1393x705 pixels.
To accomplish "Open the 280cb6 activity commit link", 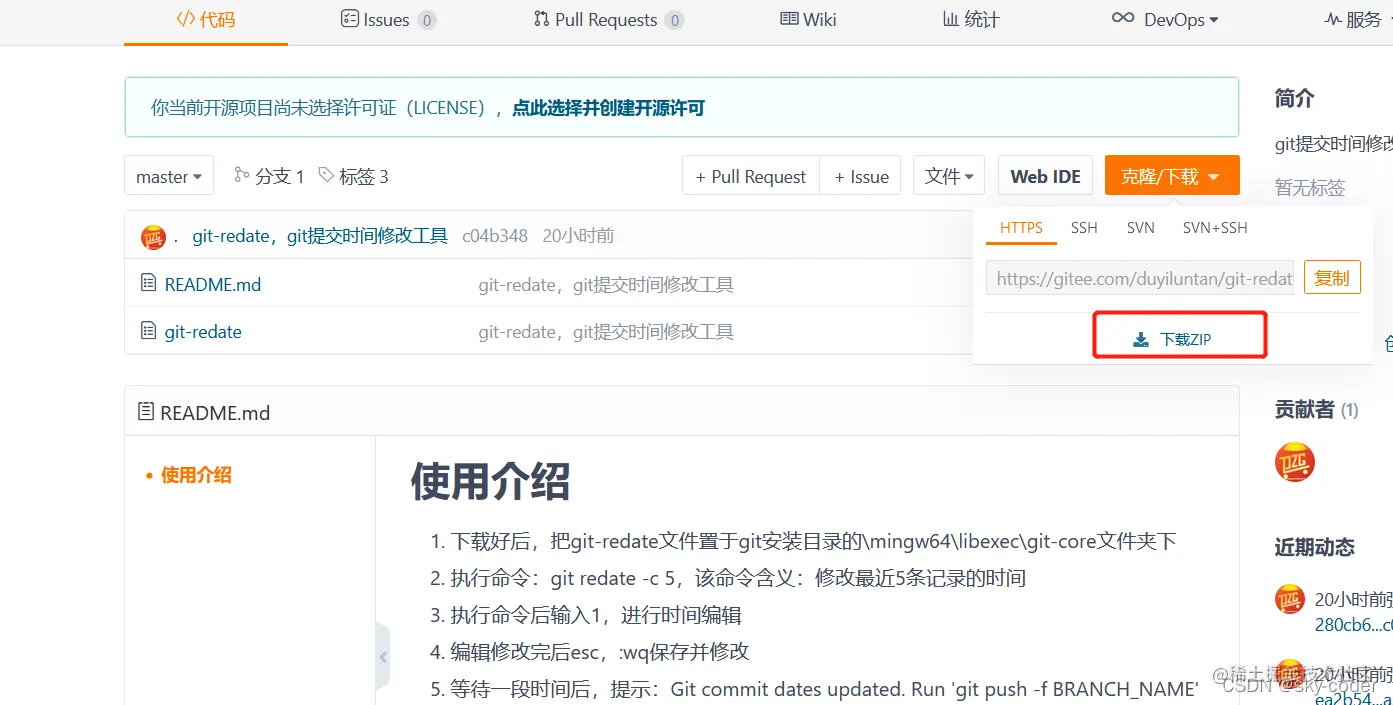I will point(1354,625).
